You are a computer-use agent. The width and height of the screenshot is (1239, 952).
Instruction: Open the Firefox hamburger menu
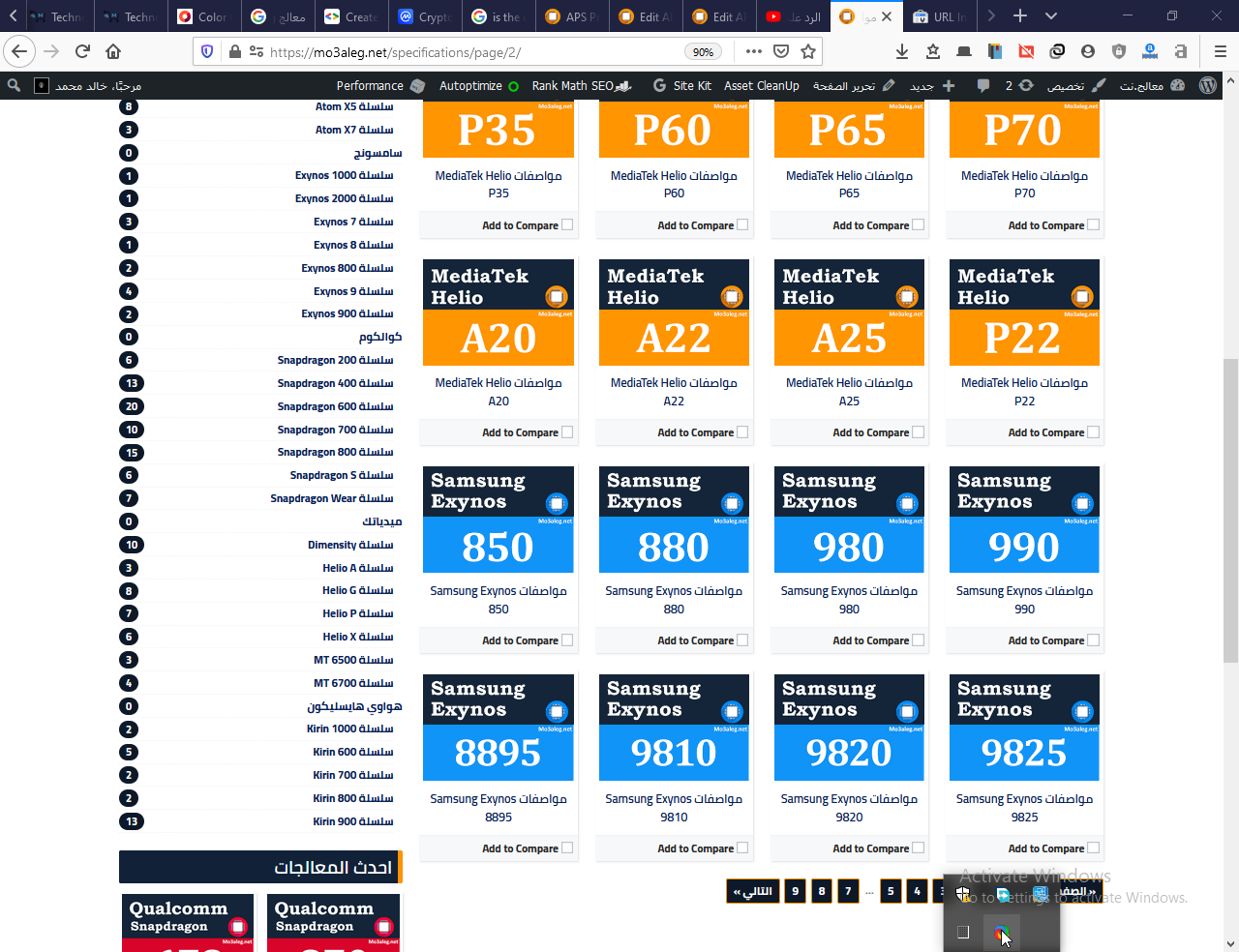tap(1221, 51)
